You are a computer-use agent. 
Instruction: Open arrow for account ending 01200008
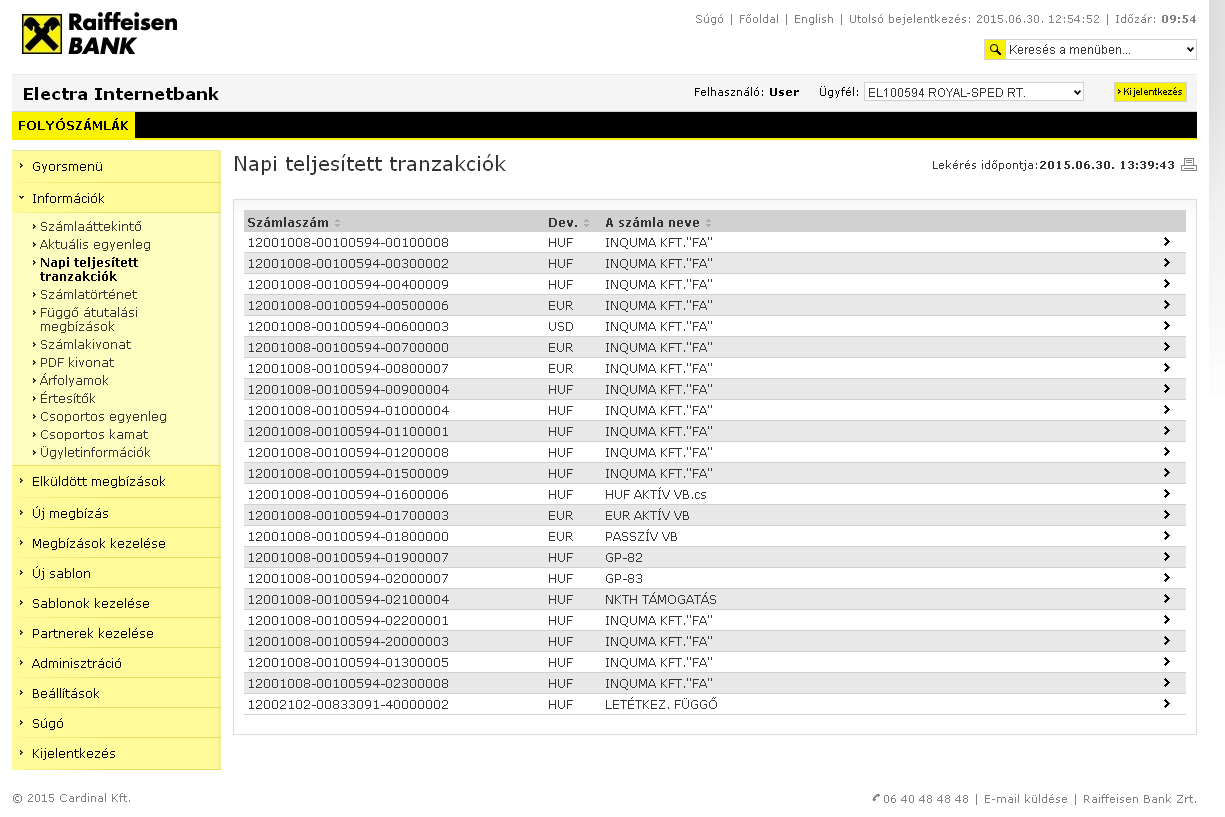point(1166,452)
